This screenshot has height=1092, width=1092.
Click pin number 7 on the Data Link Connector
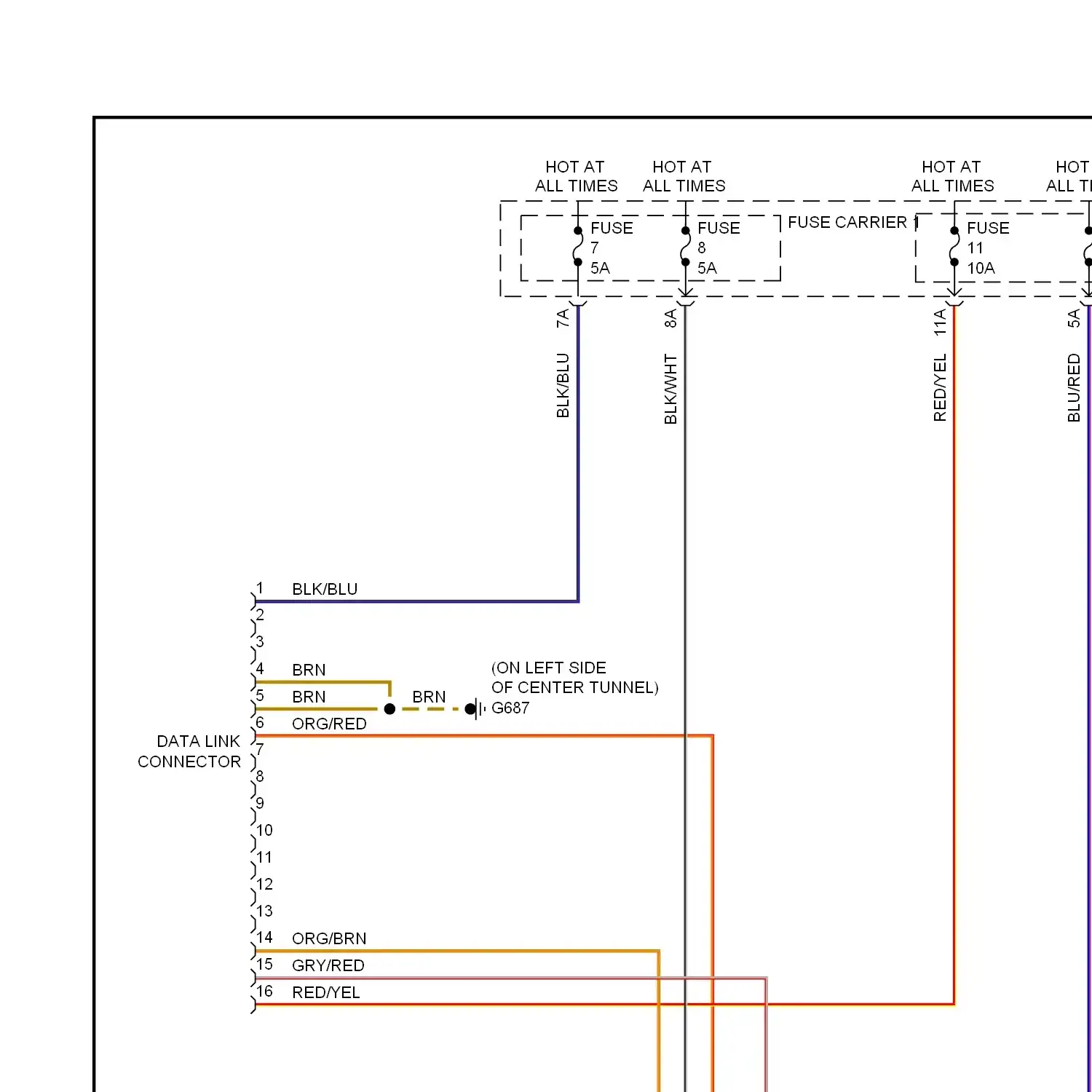(260, 750)
